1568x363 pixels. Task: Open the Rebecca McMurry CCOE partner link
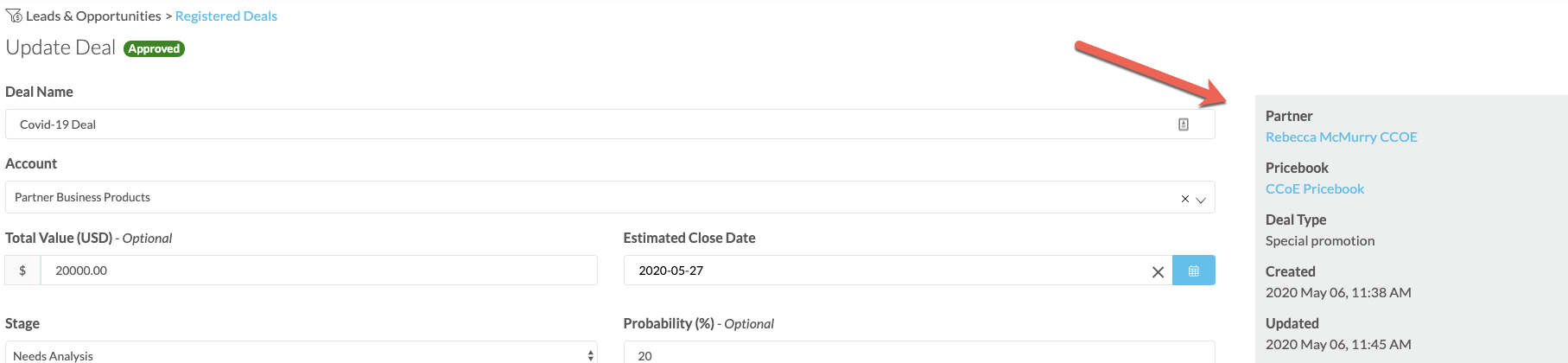pyautogui.click(x=1341, y=137)
